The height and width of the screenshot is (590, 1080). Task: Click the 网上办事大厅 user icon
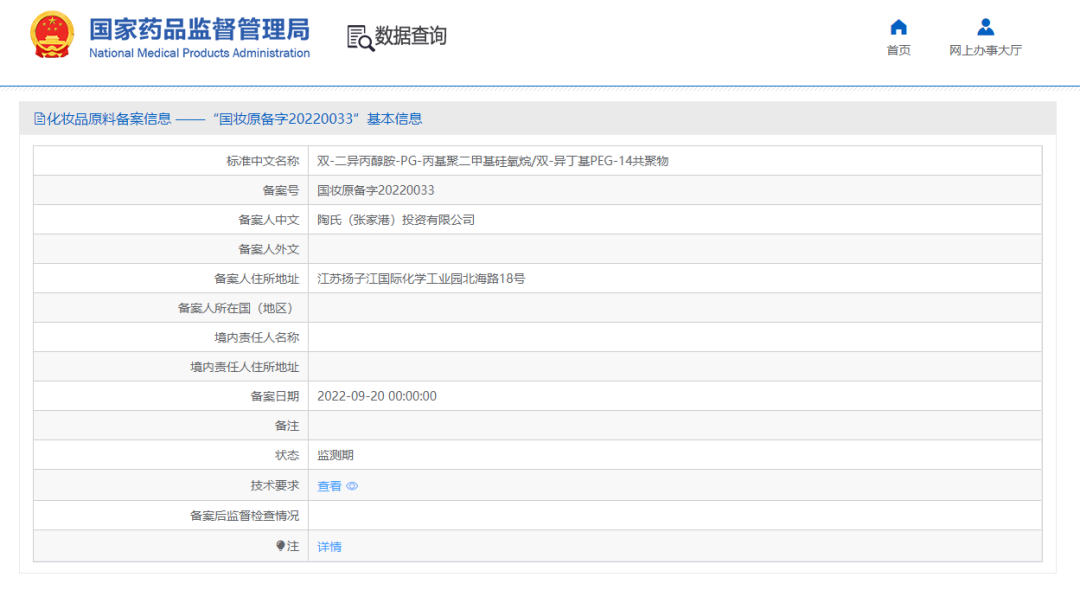coord(985,27)
